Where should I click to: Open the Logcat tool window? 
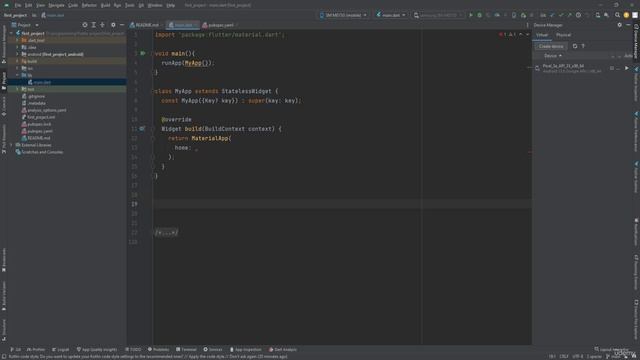60,349
